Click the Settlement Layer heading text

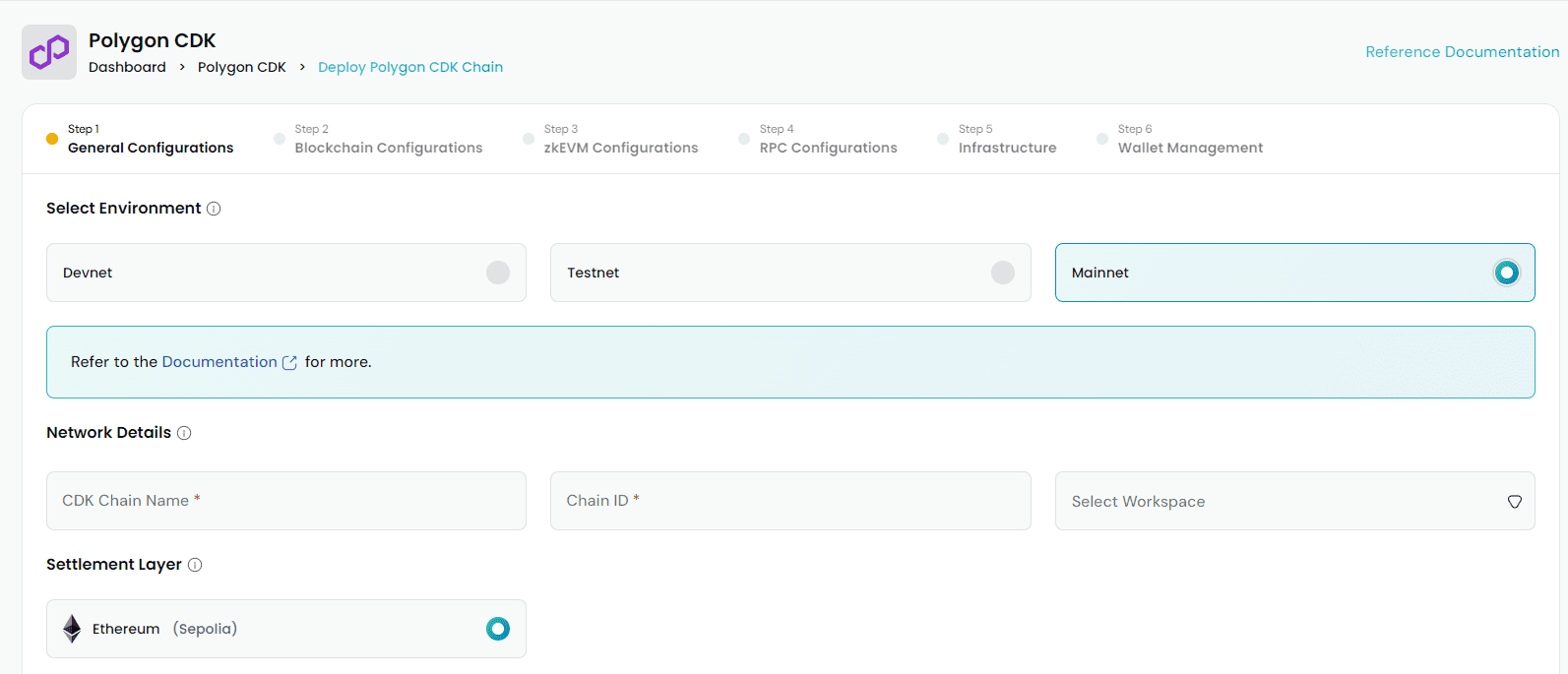coord(114,565)
